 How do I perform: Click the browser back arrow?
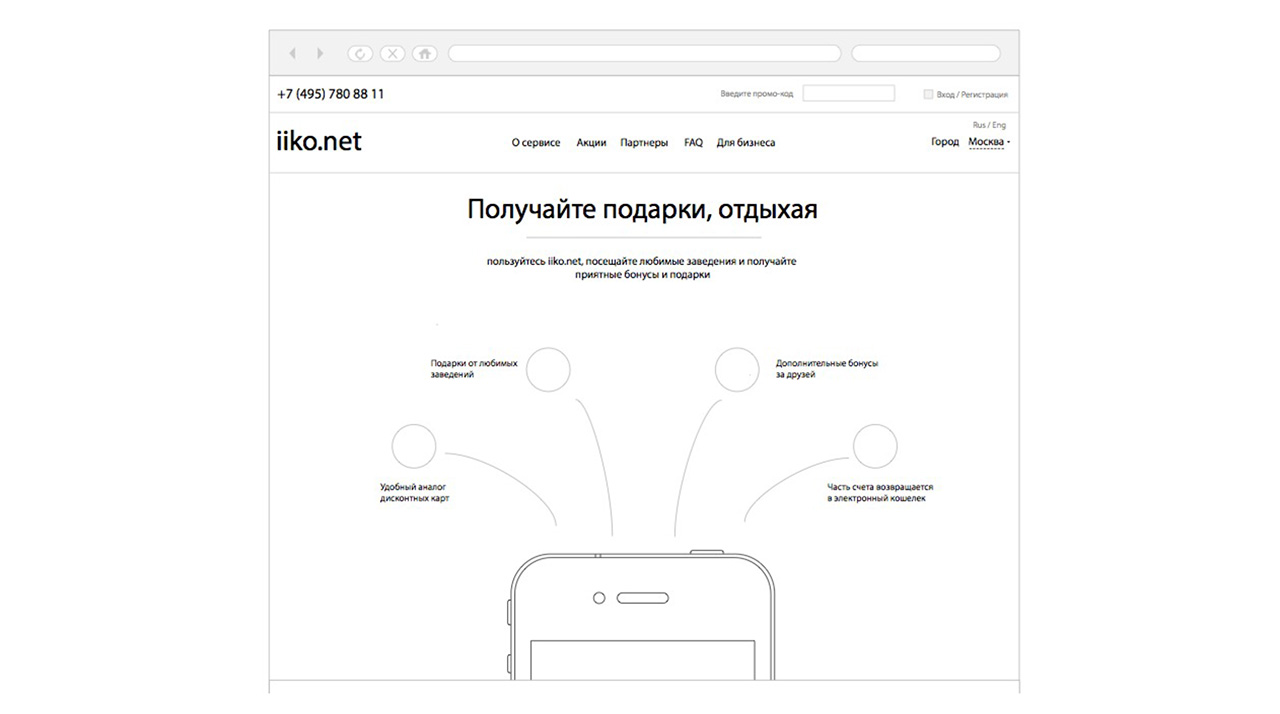click(x=292, y=53)
